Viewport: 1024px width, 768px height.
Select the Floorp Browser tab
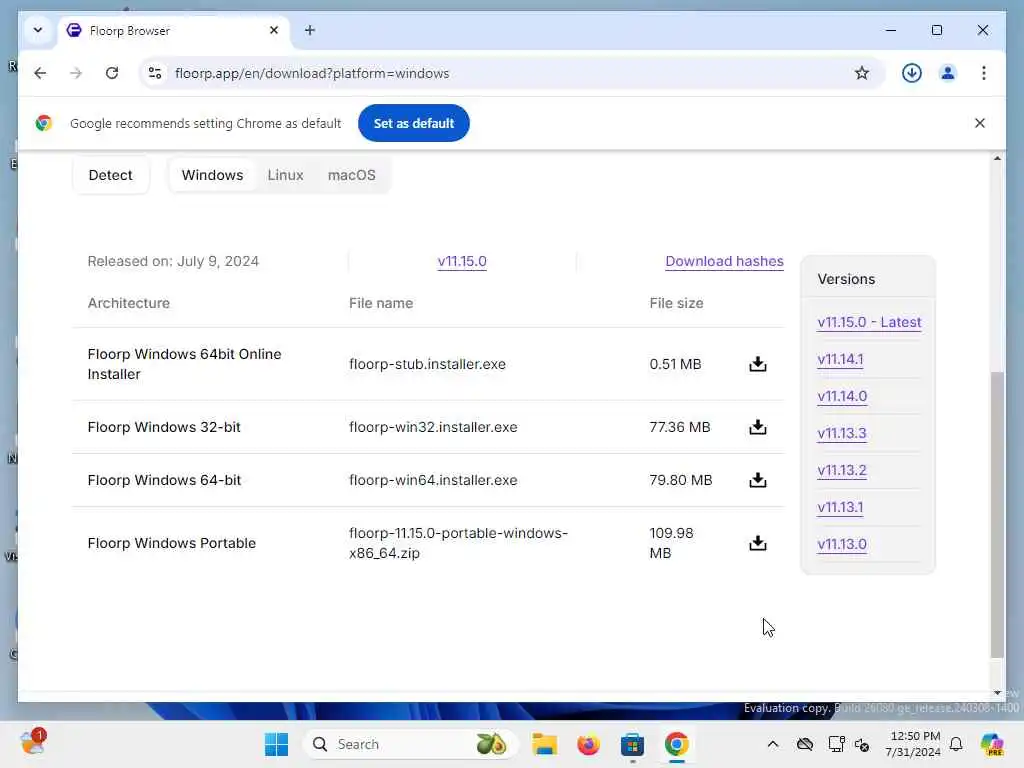coord(173,31)
